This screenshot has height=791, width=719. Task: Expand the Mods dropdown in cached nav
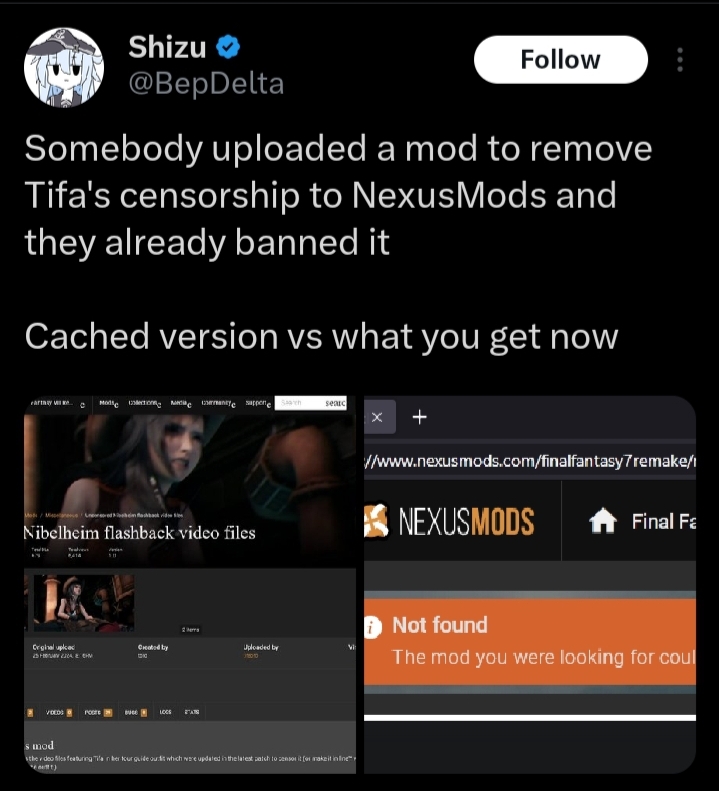tap(108, 403)
